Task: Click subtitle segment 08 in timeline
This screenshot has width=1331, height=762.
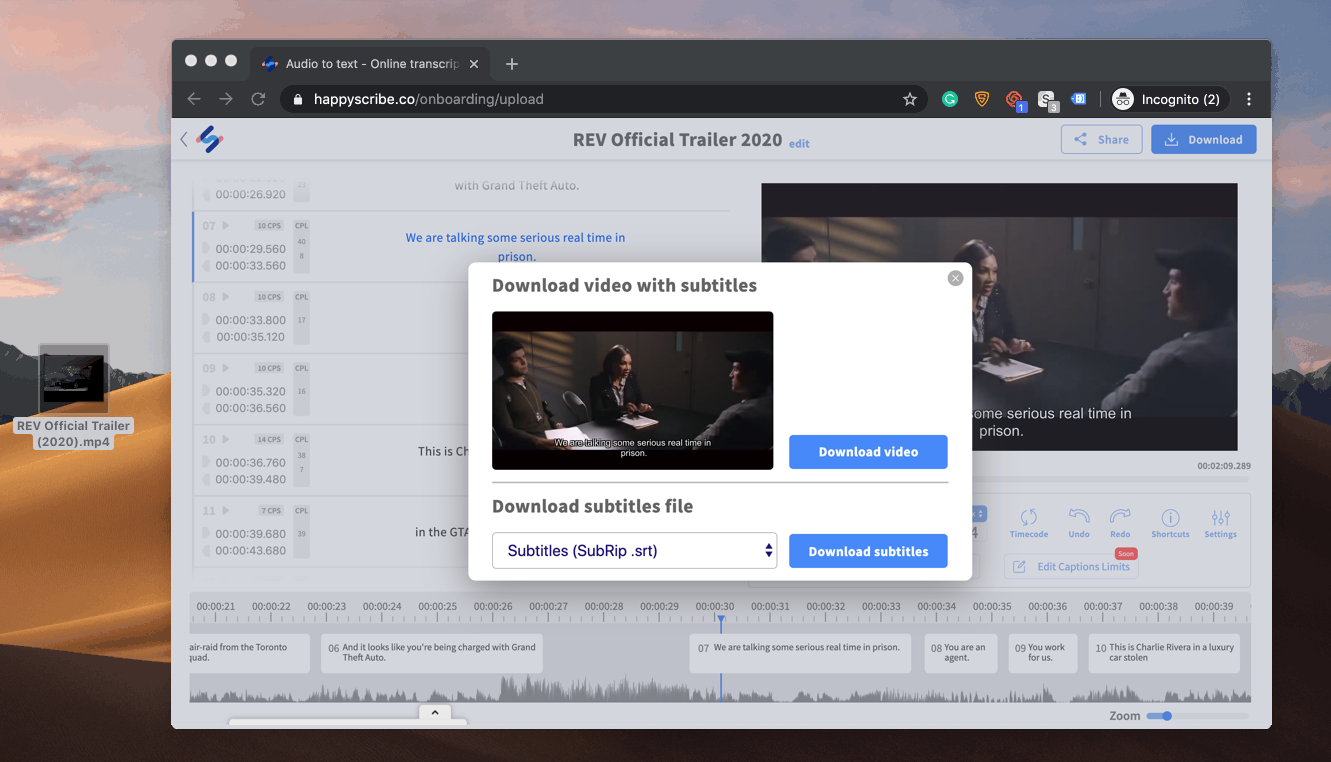Action: (960, 653)
